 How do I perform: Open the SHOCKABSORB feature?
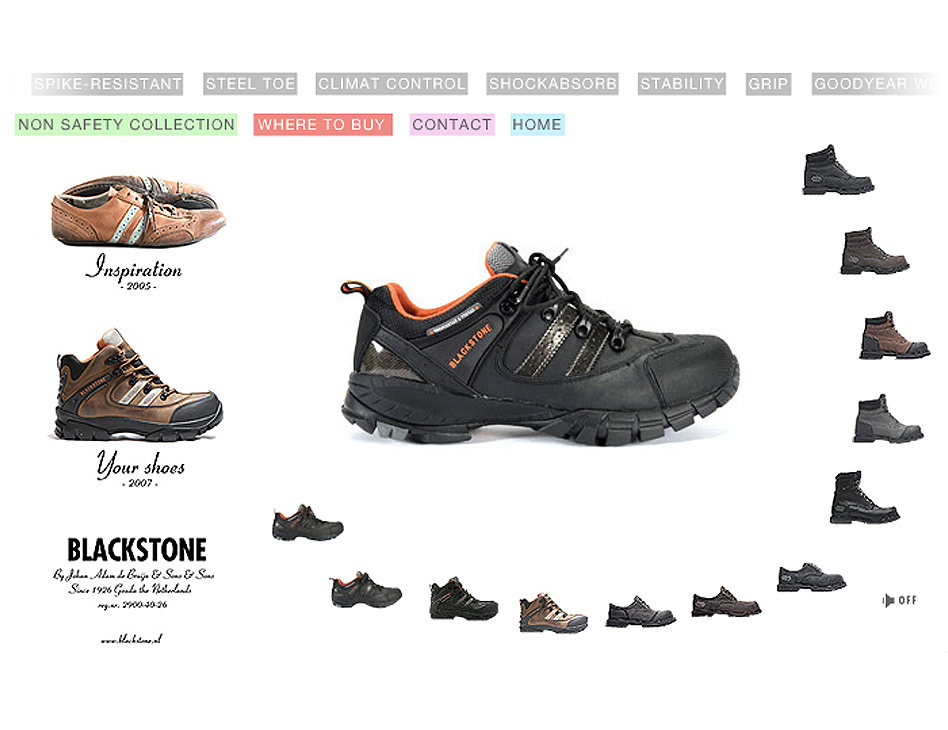point(553,84)
